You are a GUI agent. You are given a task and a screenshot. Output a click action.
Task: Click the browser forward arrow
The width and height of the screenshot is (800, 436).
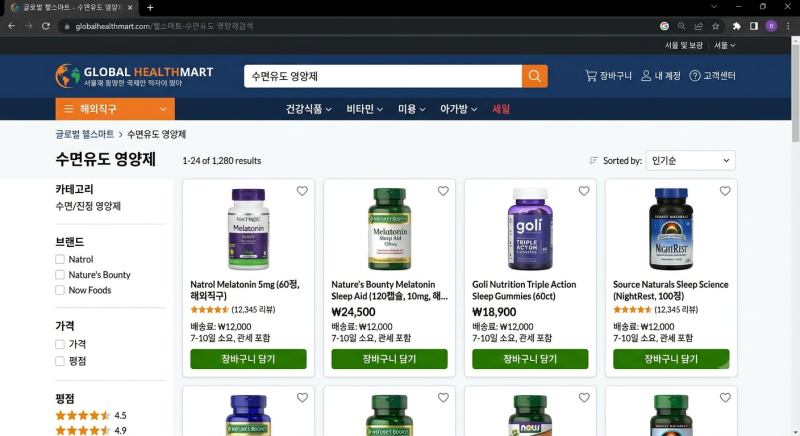[x=29, y=26]
